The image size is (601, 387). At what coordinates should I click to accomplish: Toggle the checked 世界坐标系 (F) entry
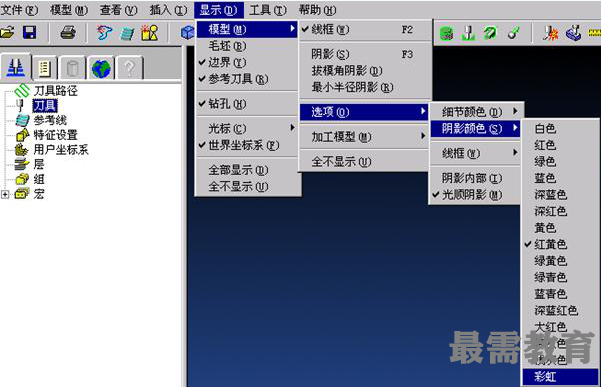pyautogui.click(x=247, y=145)
